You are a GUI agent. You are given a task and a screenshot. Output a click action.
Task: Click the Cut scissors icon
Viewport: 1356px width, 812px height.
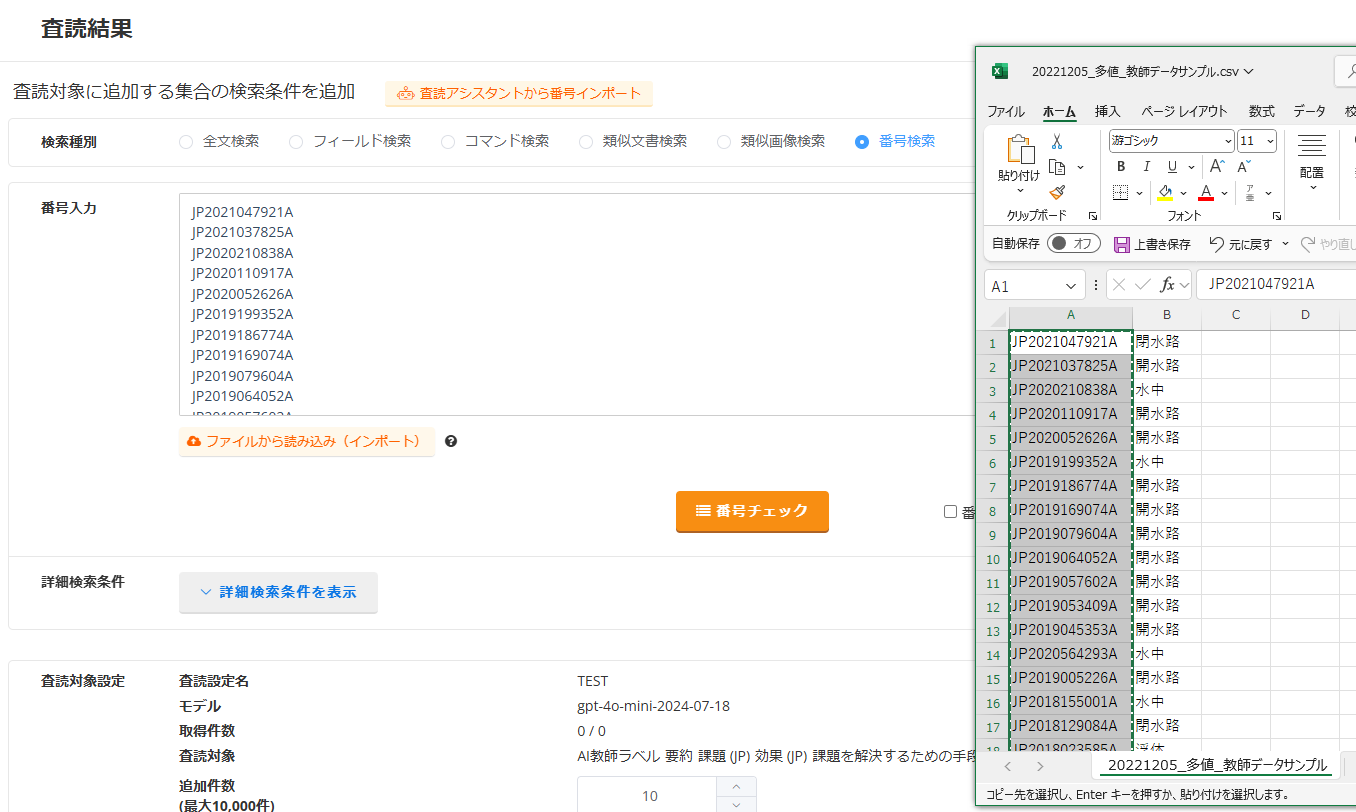[x=1057, y=142]
